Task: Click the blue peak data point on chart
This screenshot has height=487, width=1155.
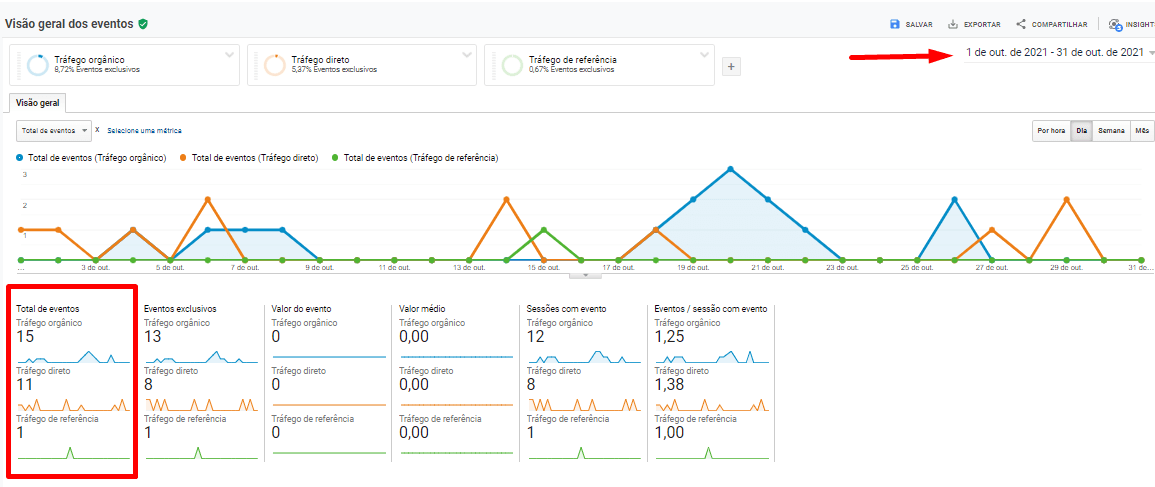Action: [730, 169]
